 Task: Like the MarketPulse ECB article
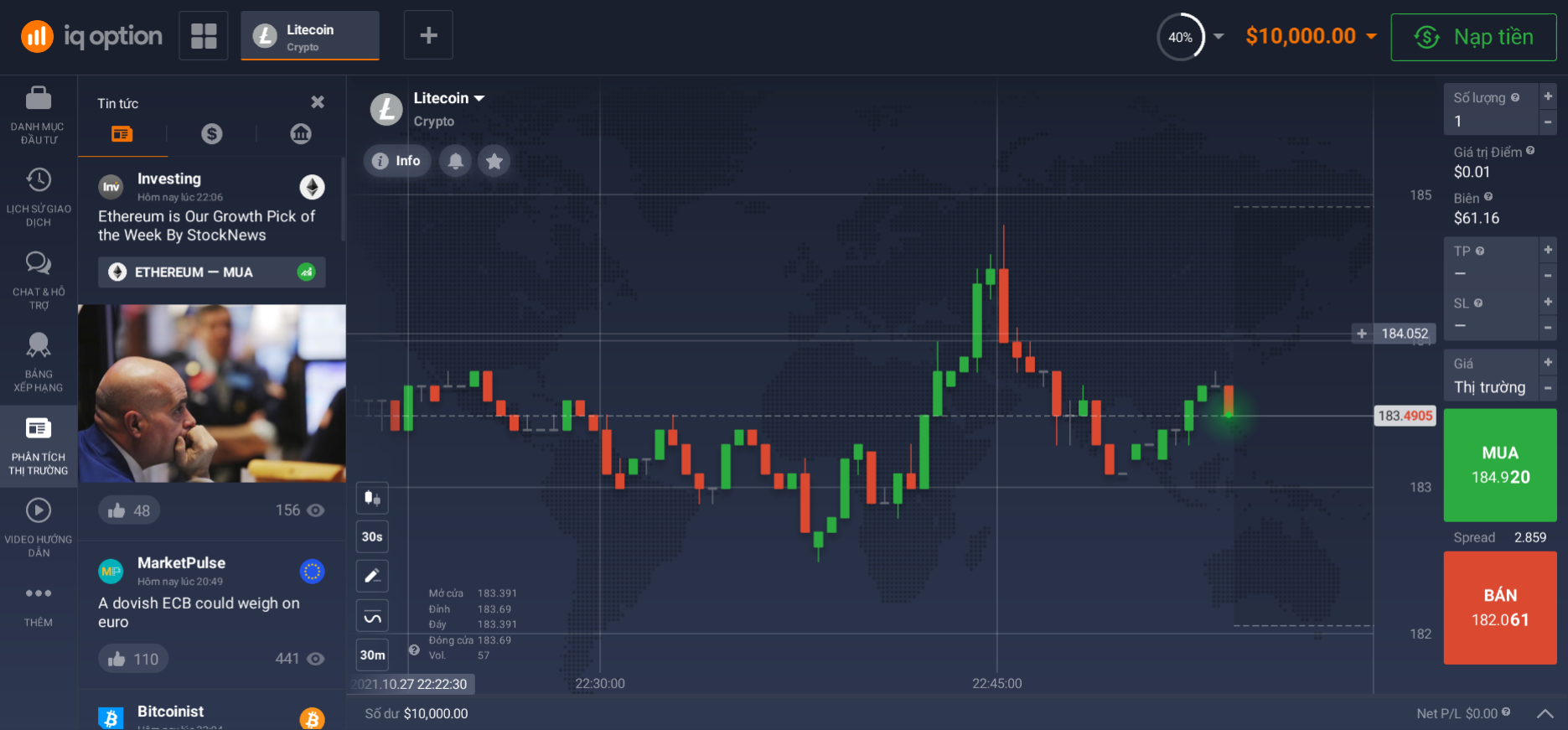[132, 660]
